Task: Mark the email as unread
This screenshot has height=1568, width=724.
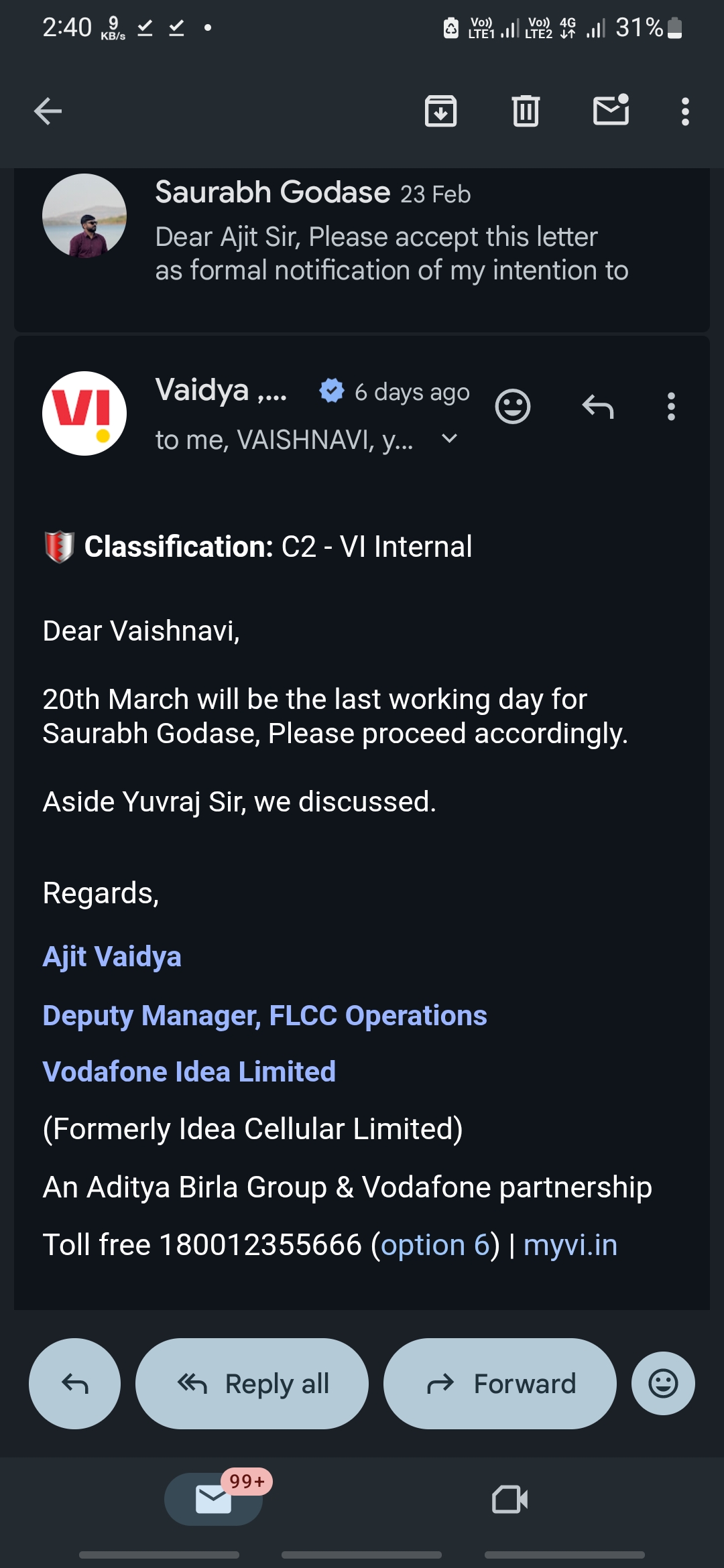Action: click(x=611, y=110)
